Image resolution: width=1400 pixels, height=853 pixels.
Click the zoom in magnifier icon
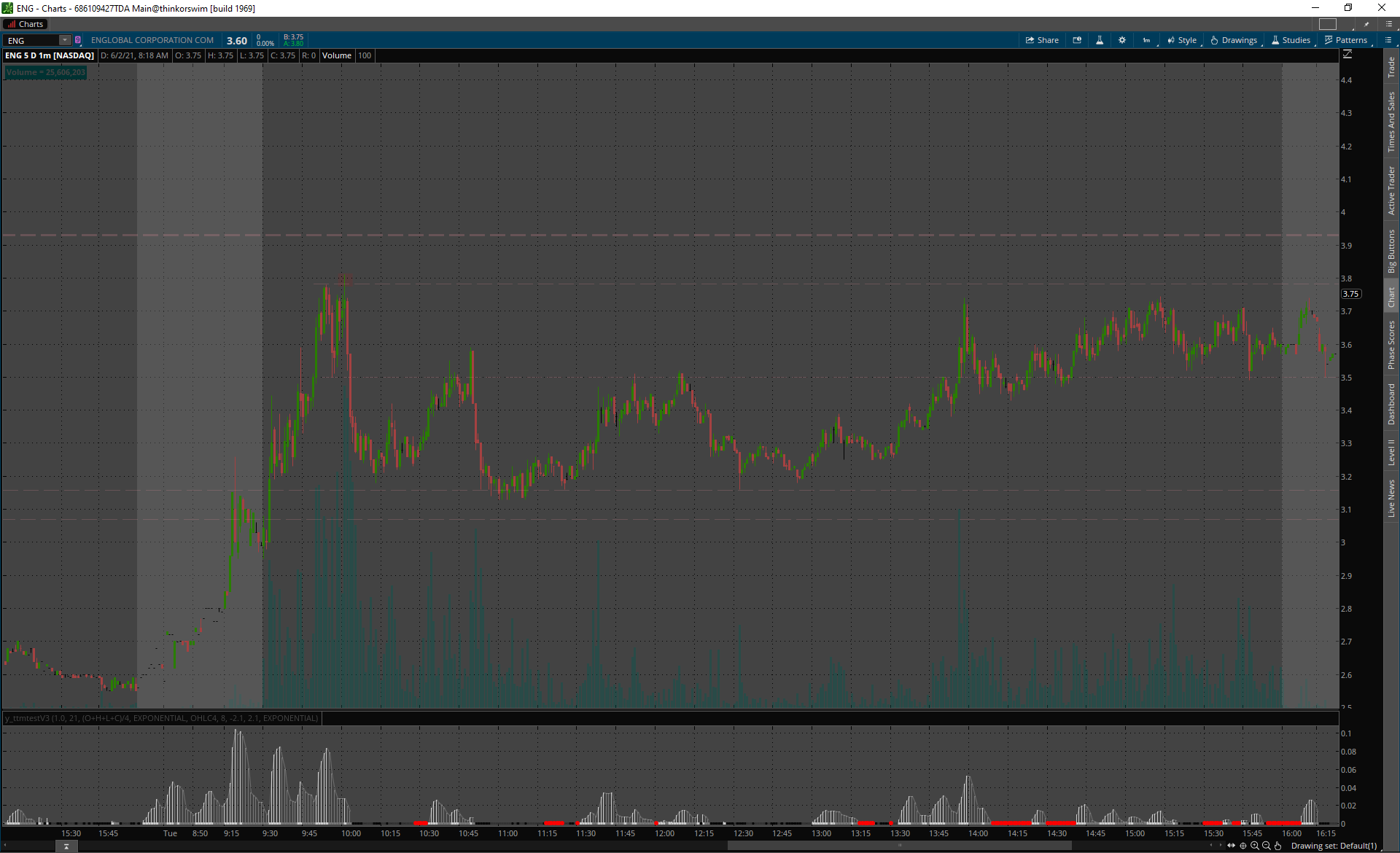tap(1255, 846)
